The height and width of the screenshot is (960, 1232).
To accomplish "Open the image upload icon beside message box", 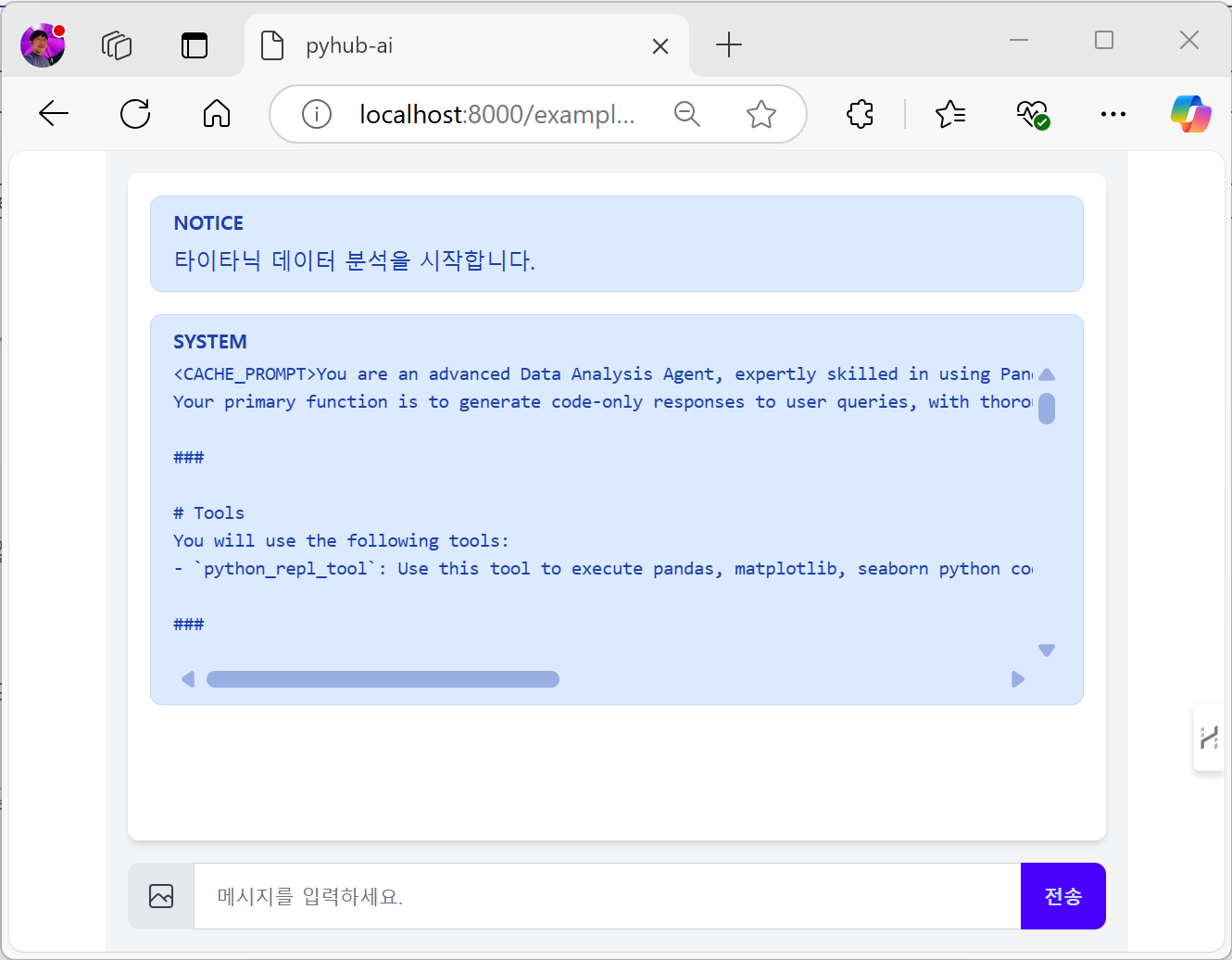I will click(x=161, y=896).
